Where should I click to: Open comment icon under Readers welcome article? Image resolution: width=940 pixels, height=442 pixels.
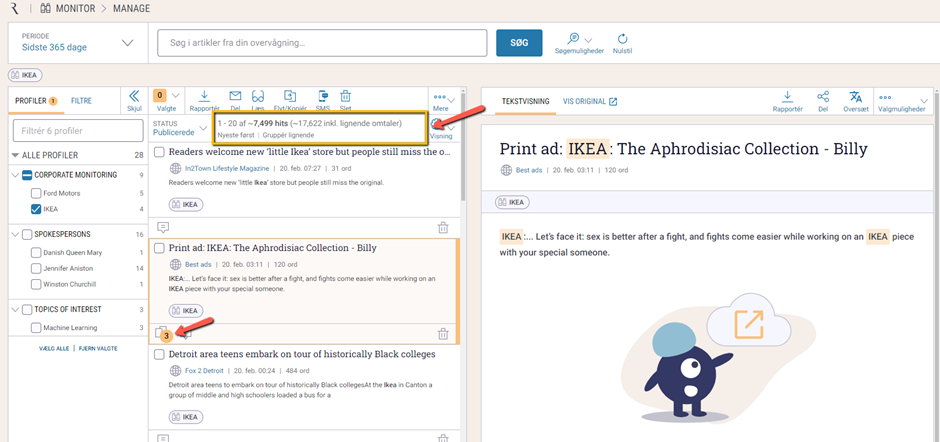pyautogui.click(x=162, y=227)
